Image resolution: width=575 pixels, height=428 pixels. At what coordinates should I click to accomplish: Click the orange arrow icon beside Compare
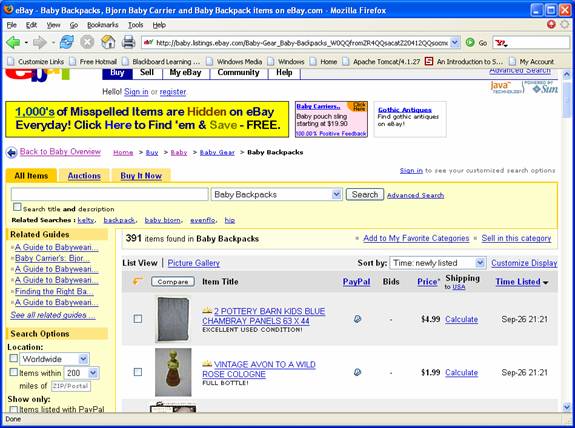137,281
